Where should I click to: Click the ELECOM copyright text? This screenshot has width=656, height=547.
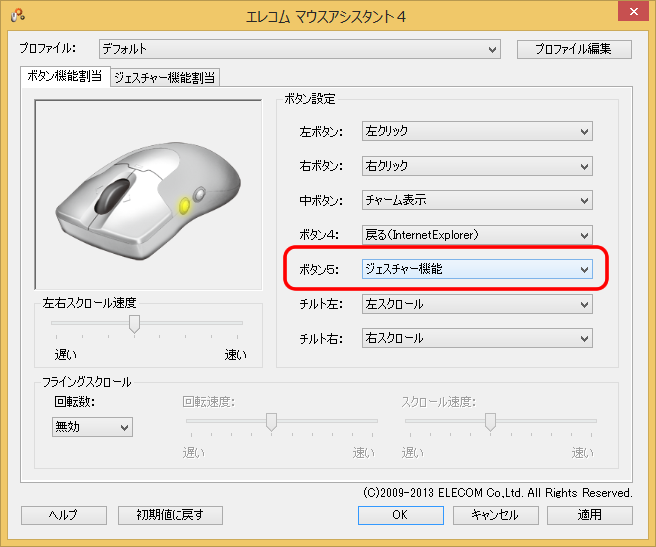tap(497, 493)
